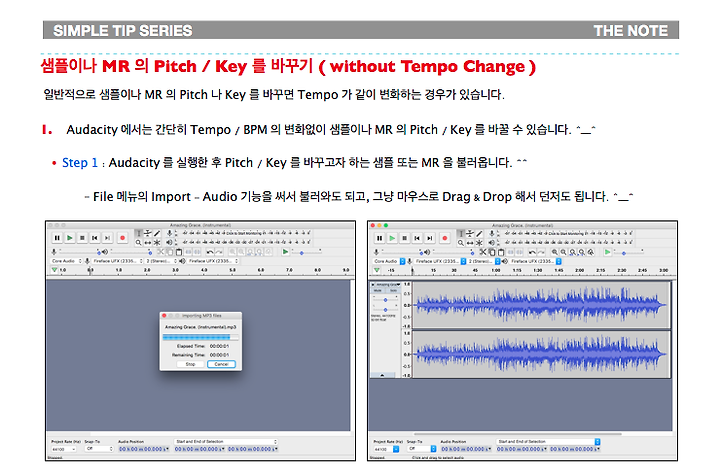Open Snap-To Off dropdown in waveform window
Screen dimensions: 720x473
(x=422, y=449)
